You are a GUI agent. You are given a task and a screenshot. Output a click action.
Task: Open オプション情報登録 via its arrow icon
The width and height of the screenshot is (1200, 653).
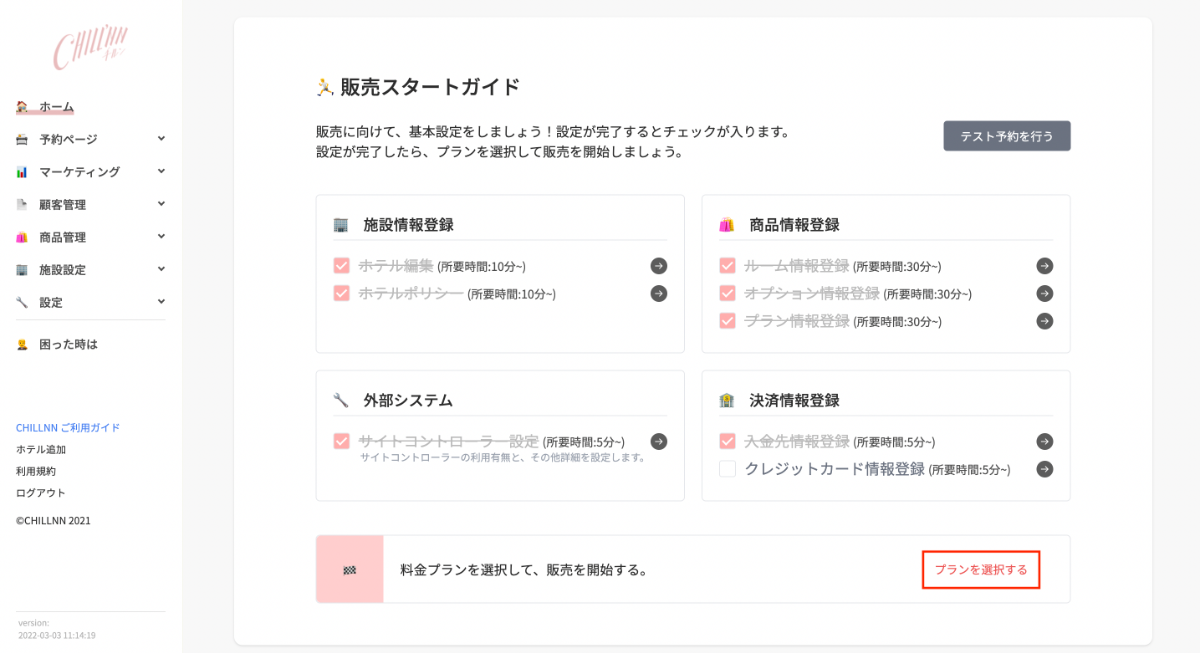[1044, 294]
